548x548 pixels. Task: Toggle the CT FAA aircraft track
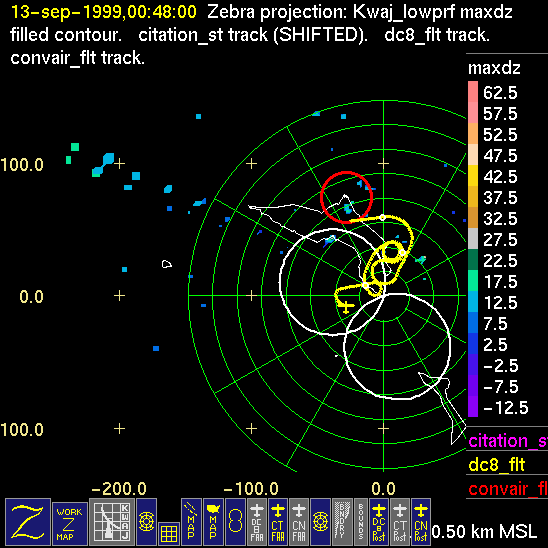click(278, 522)
